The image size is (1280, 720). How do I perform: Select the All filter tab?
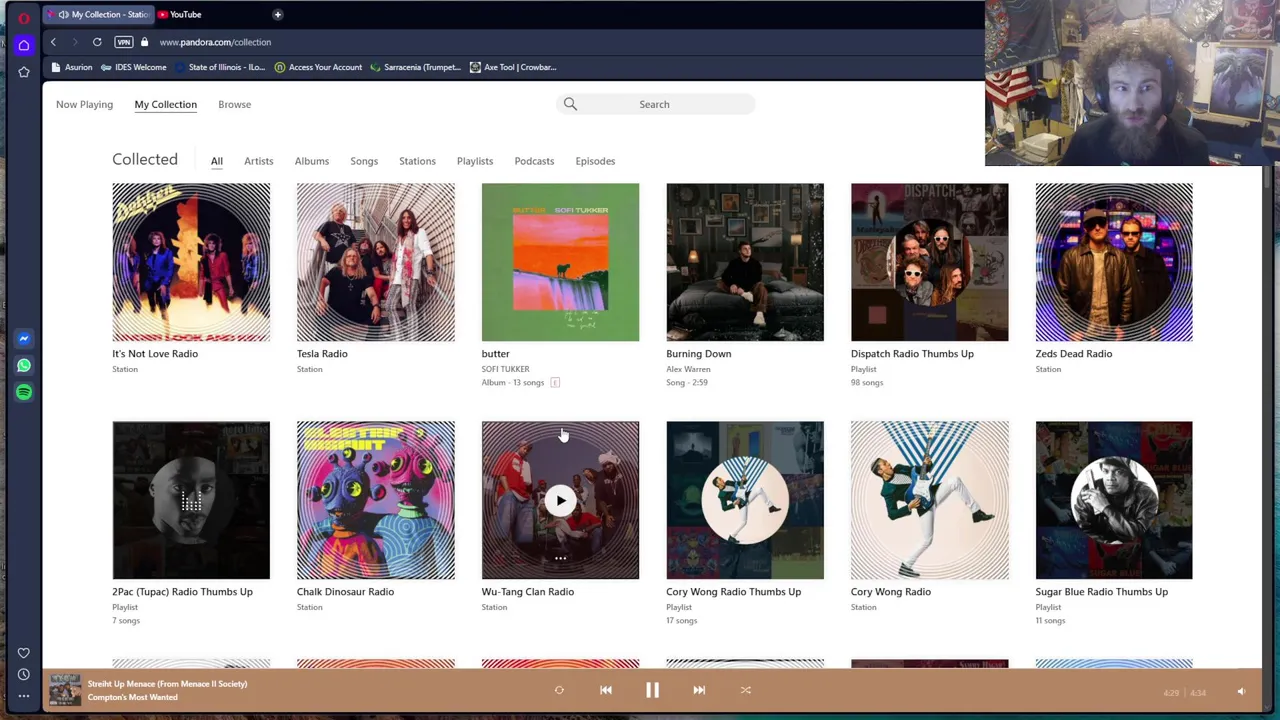pos(217,161)
